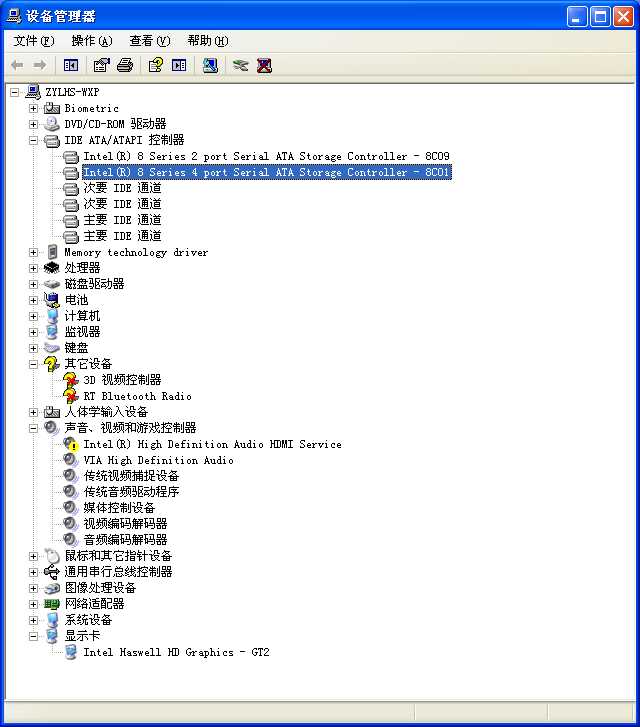Maximize the 设备管理器 window
640x727 pixels.
click(x=600, y=17)
